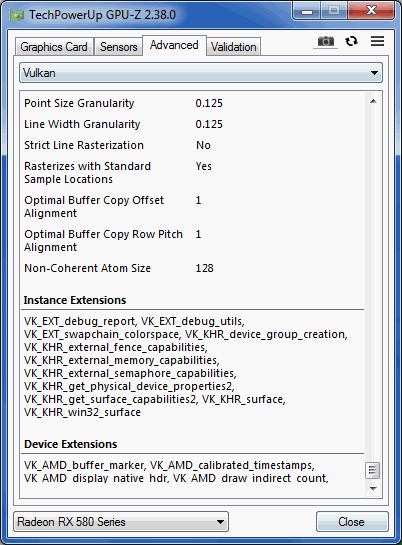Open the hamburger menu icon
The image size is (402, 545).
[377, 41]
